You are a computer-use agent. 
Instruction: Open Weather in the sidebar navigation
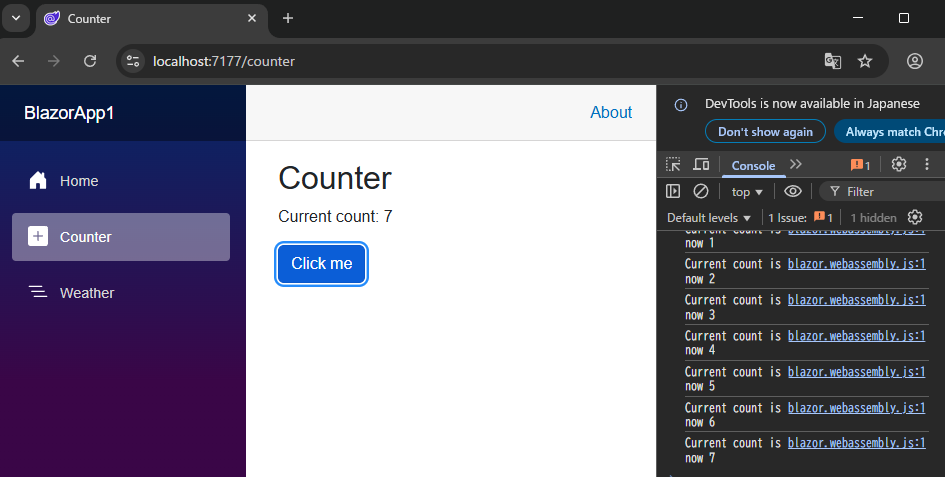tap(87, 293)
